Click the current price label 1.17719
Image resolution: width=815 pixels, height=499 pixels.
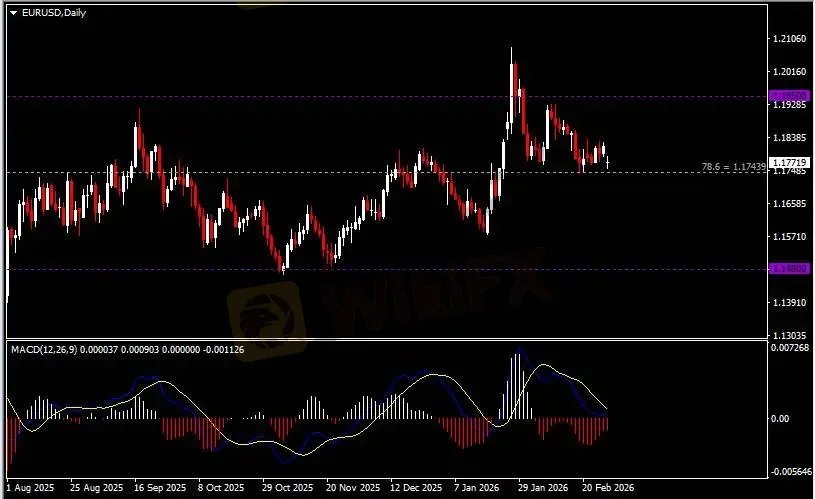(789, 163)
